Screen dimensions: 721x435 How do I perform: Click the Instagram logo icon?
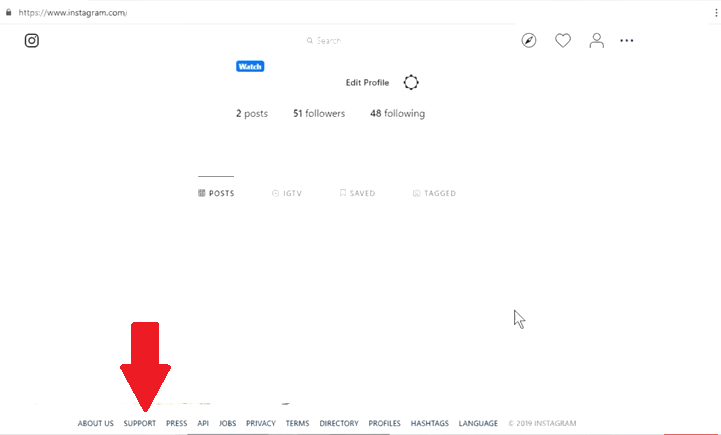click(x=32, y=40)
